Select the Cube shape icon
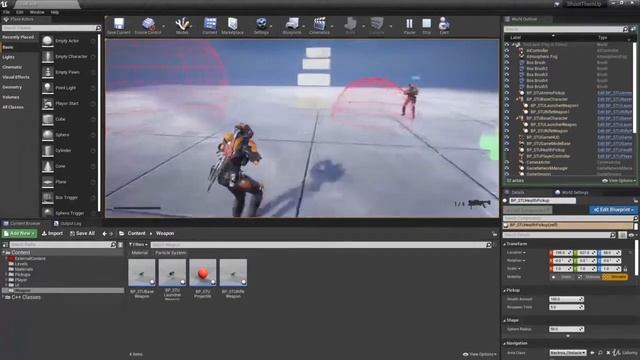 tap(48, 119)
